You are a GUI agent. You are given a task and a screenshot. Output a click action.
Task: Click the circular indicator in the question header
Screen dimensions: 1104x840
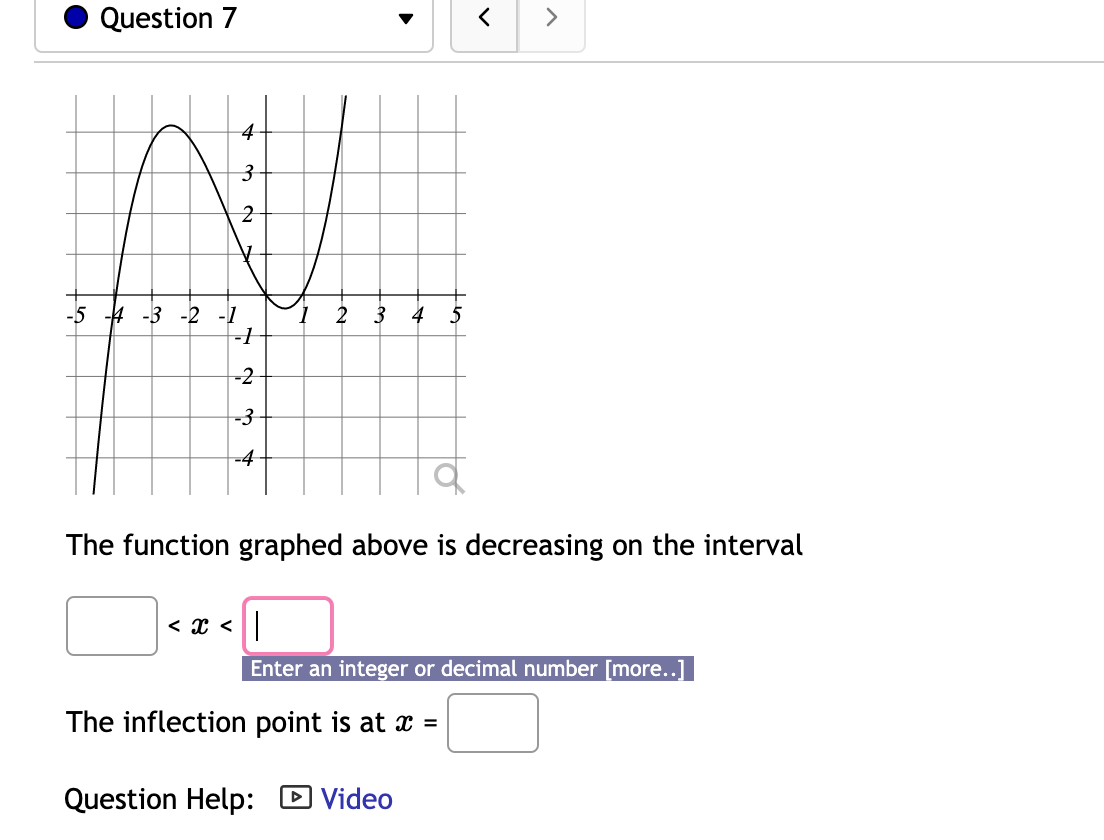pos(74,18)
